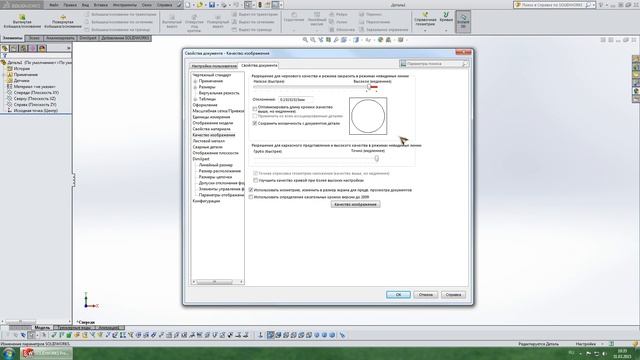Click the Кривые curves icon
Viewport: 640px width, 360px height.
[x=446, y=15]
